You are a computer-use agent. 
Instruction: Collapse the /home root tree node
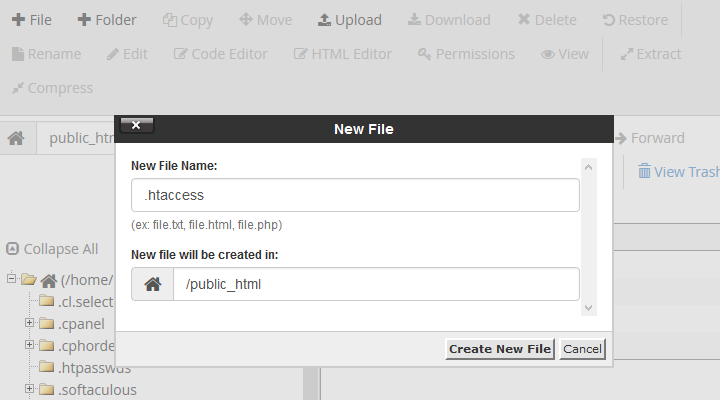coord(12,278)
